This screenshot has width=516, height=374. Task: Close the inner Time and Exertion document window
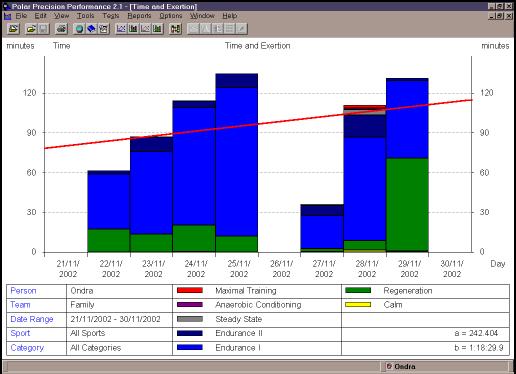coord(508,16)
